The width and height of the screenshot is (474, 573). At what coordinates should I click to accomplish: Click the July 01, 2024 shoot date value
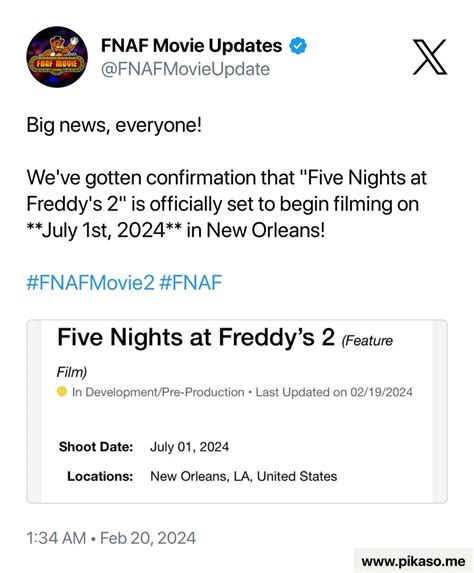190,447
